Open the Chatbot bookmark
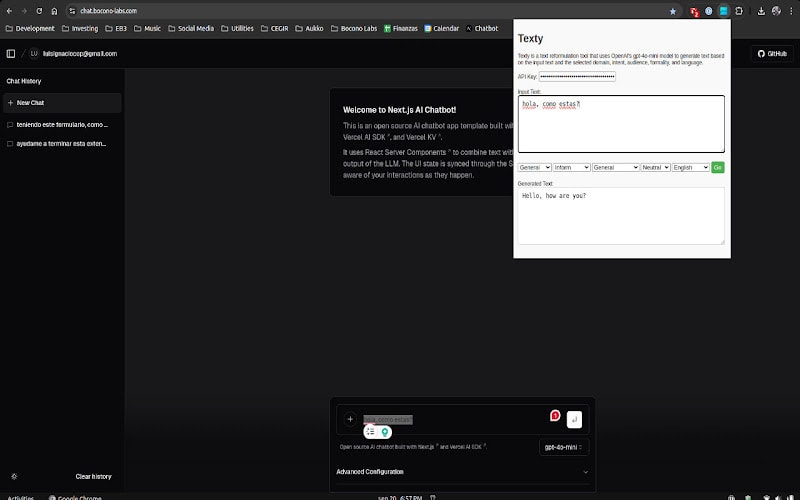This screenshot has width=800, height=500. click(482, 29)
